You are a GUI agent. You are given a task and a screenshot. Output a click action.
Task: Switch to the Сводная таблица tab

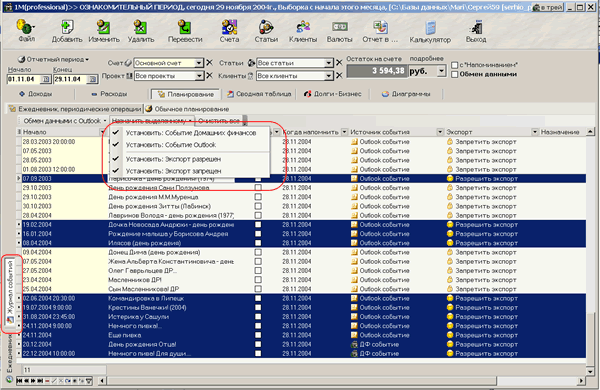click(x=259, y=94)
